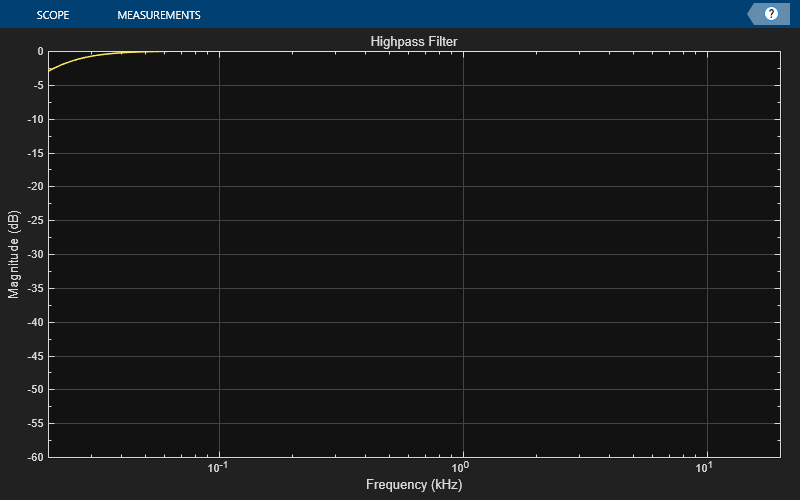Click the -45 y-axis tick label
Screen dimensions: 800x500
(x=36, y=356)
